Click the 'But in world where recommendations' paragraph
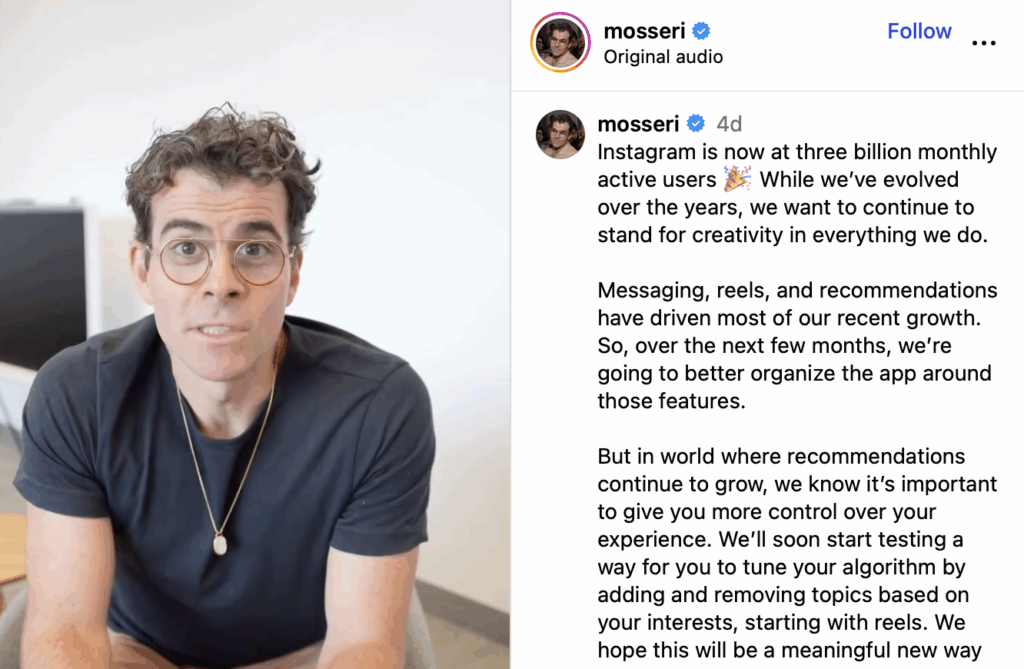1024x669 pixels. click(797, 553)
